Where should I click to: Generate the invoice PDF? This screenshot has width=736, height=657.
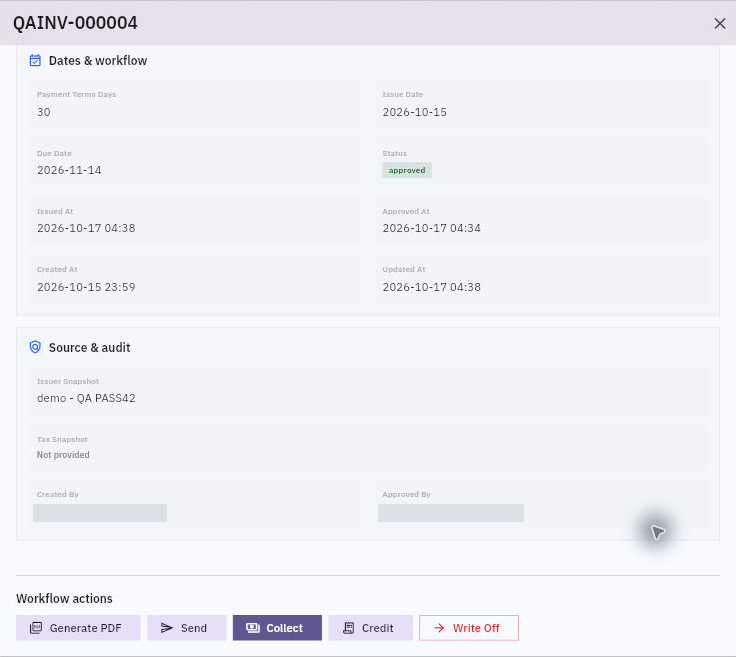(x=78, y=628)
